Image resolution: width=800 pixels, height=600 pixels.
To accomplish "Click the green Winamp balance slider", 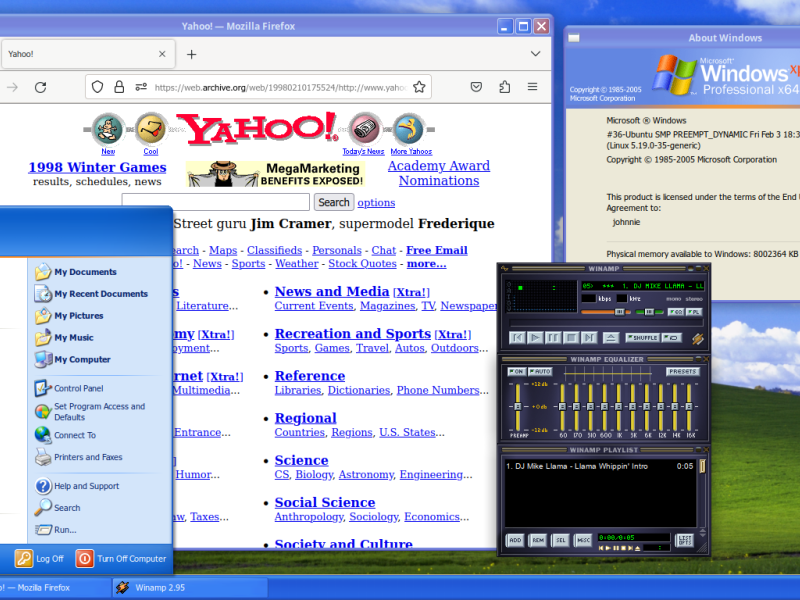I will point(649,312).
